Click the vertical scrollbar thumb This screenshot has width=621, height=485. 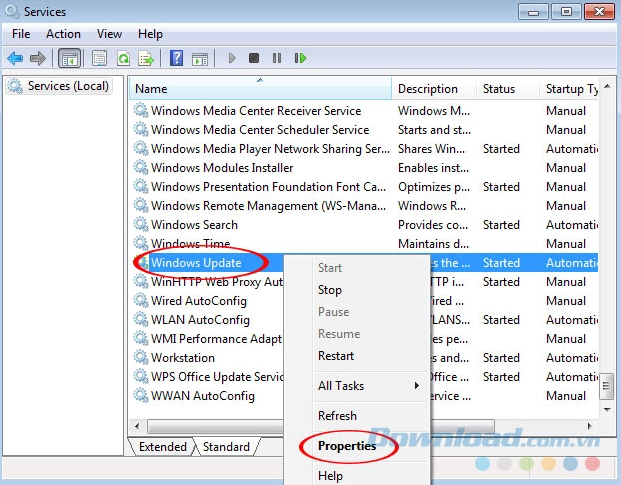[x=606, y=385]
